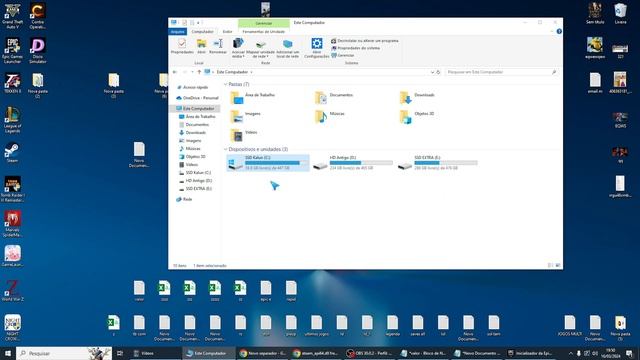Click the up-one-level arrow
The image size is (640, 360).
coord(199,72)
